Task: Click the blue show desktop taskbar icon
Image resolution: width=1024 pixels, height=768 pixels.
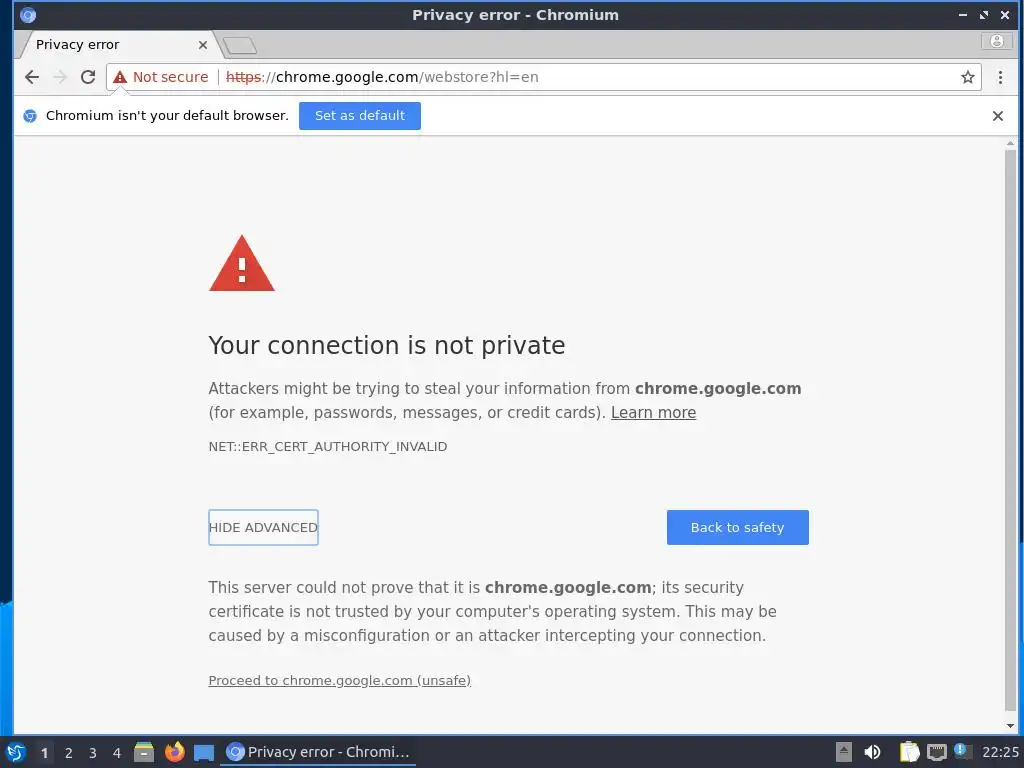Action: point(204,753)
